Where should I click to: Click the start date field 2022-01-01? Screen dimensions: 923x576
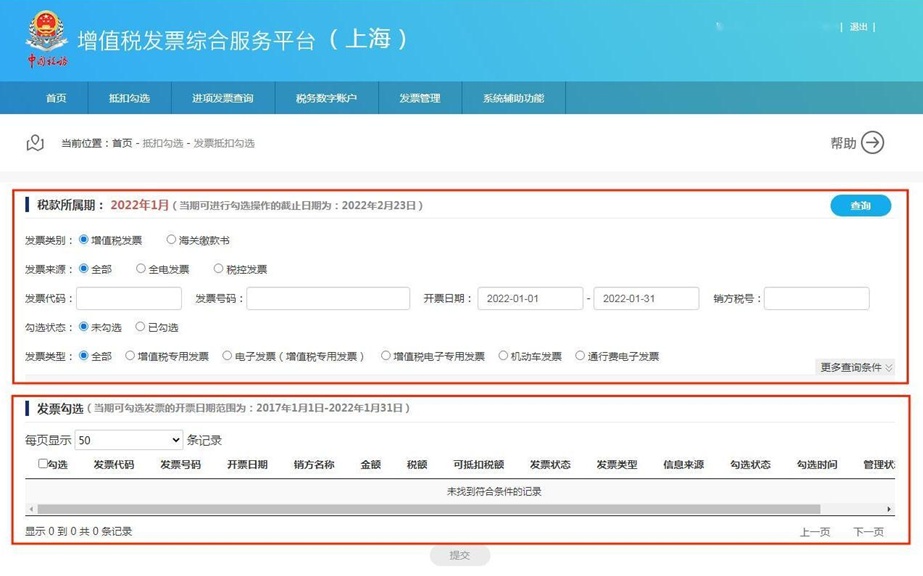tap(530, 298)
